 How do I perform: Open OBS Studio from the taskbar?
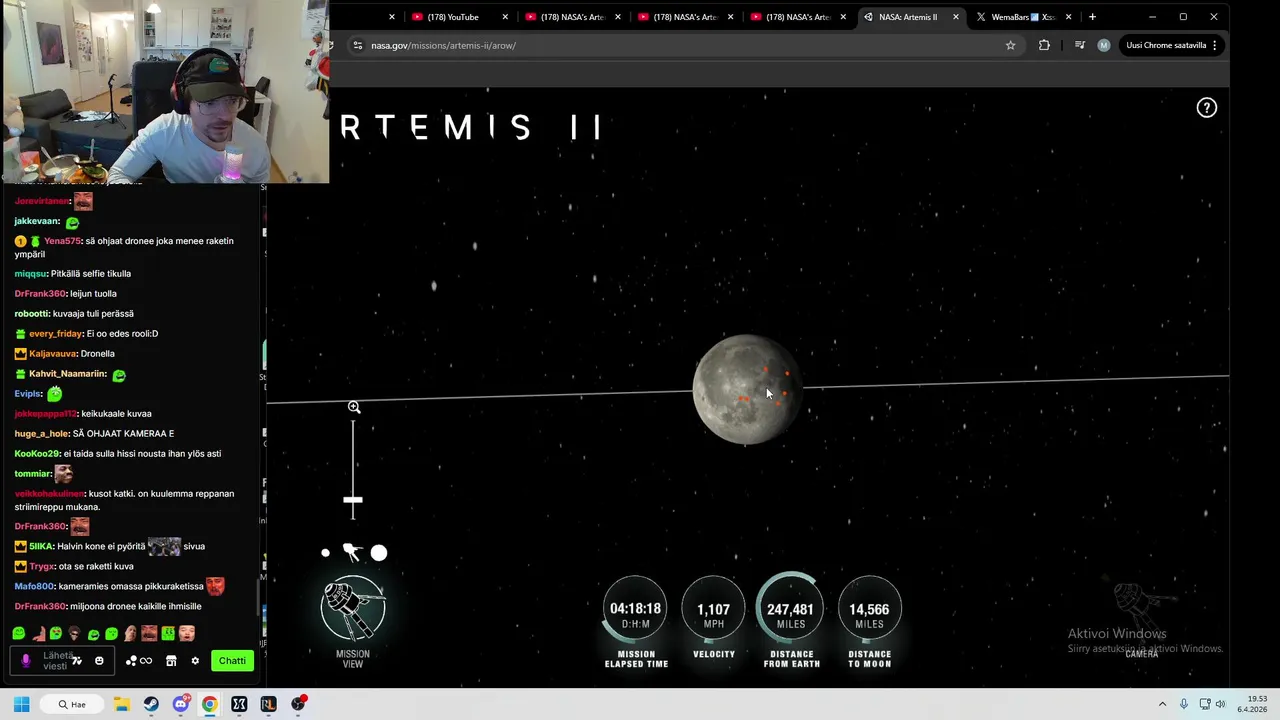click(298, 704)
